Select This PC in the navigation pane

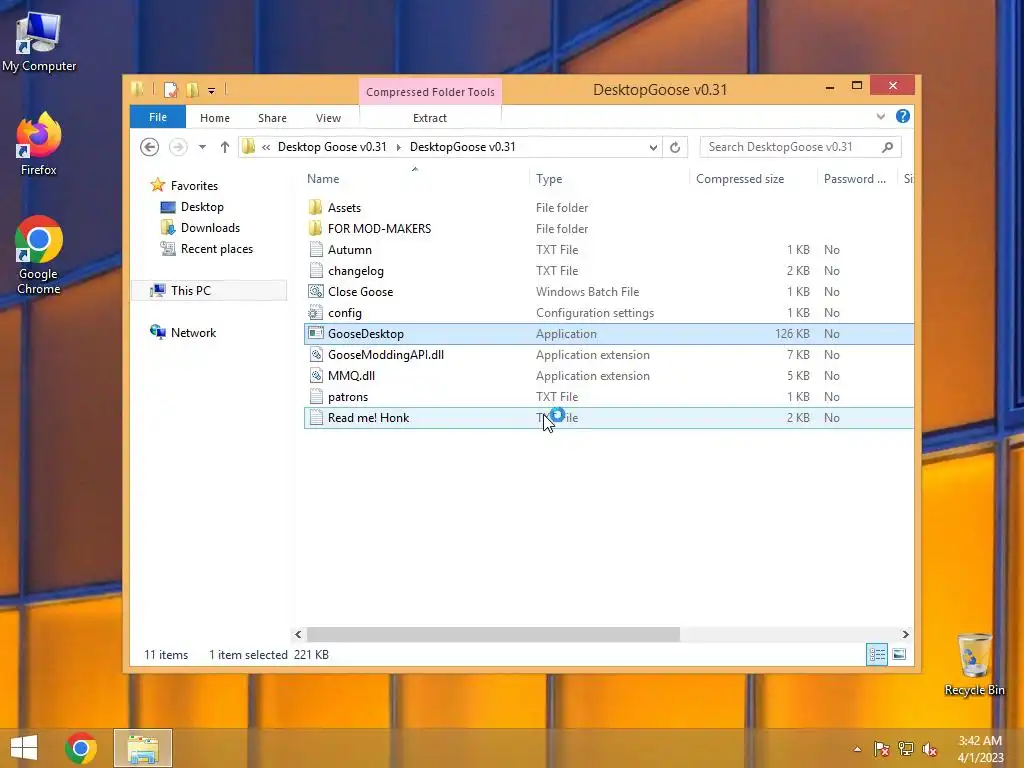click(209, 291)
